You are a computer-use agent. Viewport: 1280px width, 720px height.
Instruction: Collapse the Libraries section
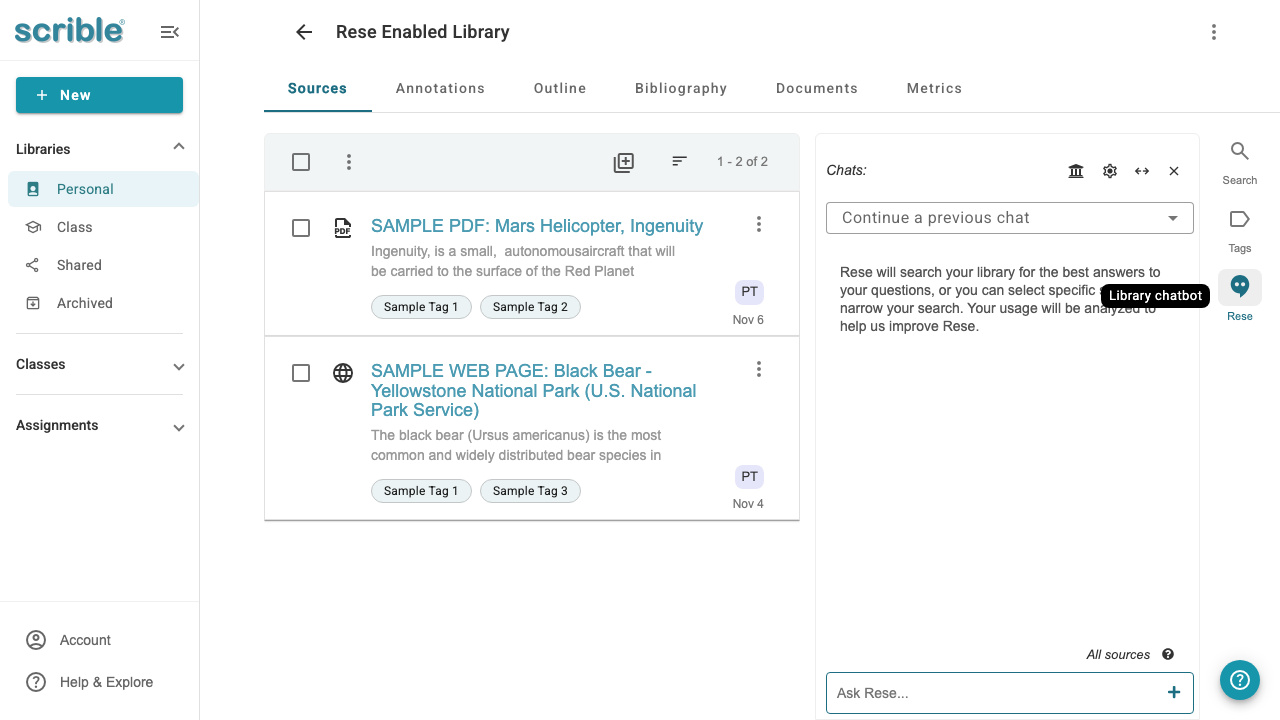(178, 146)
